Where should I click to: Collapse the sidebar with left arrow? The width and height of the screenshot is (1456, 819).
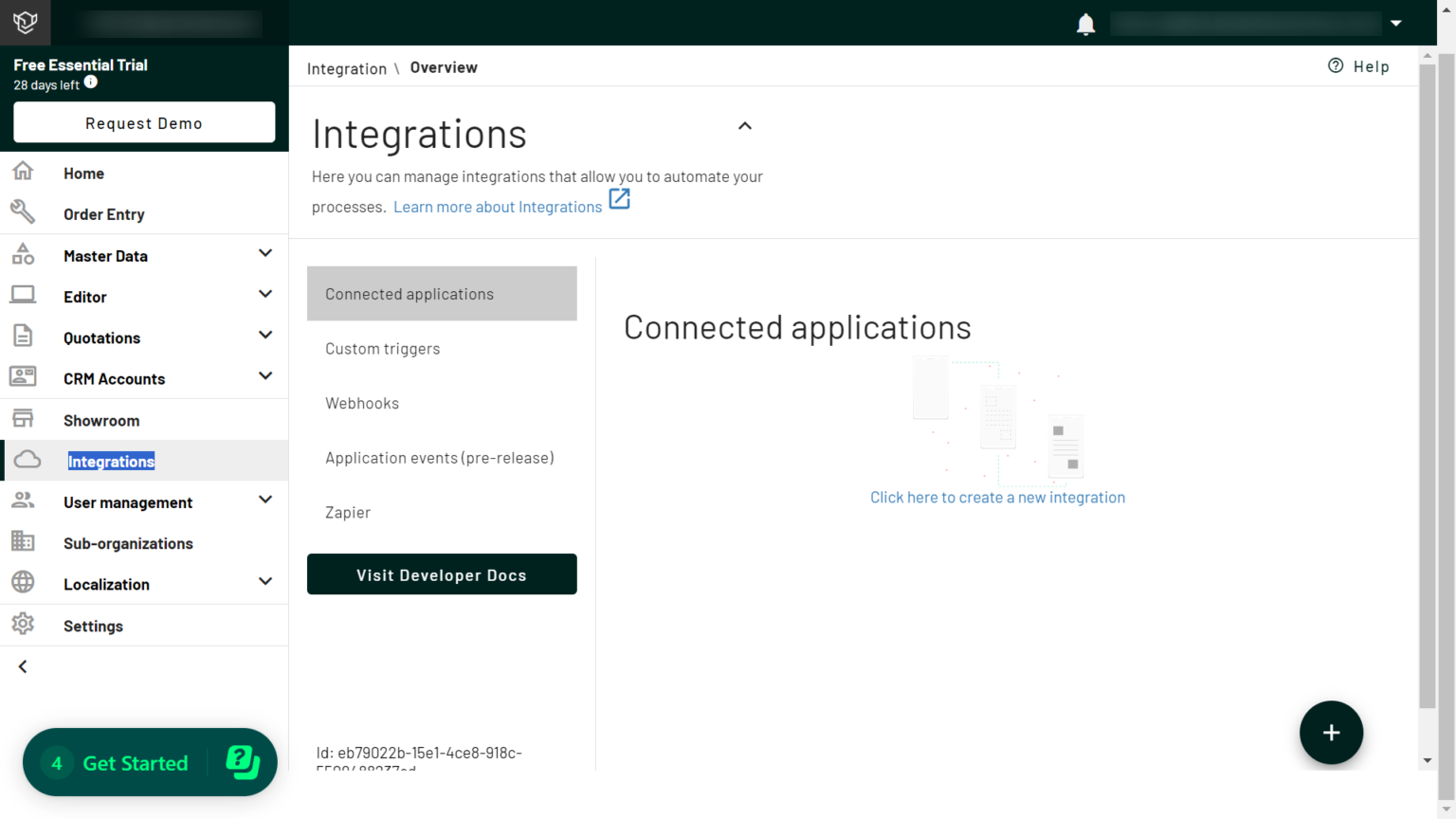pyautogui.click(x=23, y=667)
